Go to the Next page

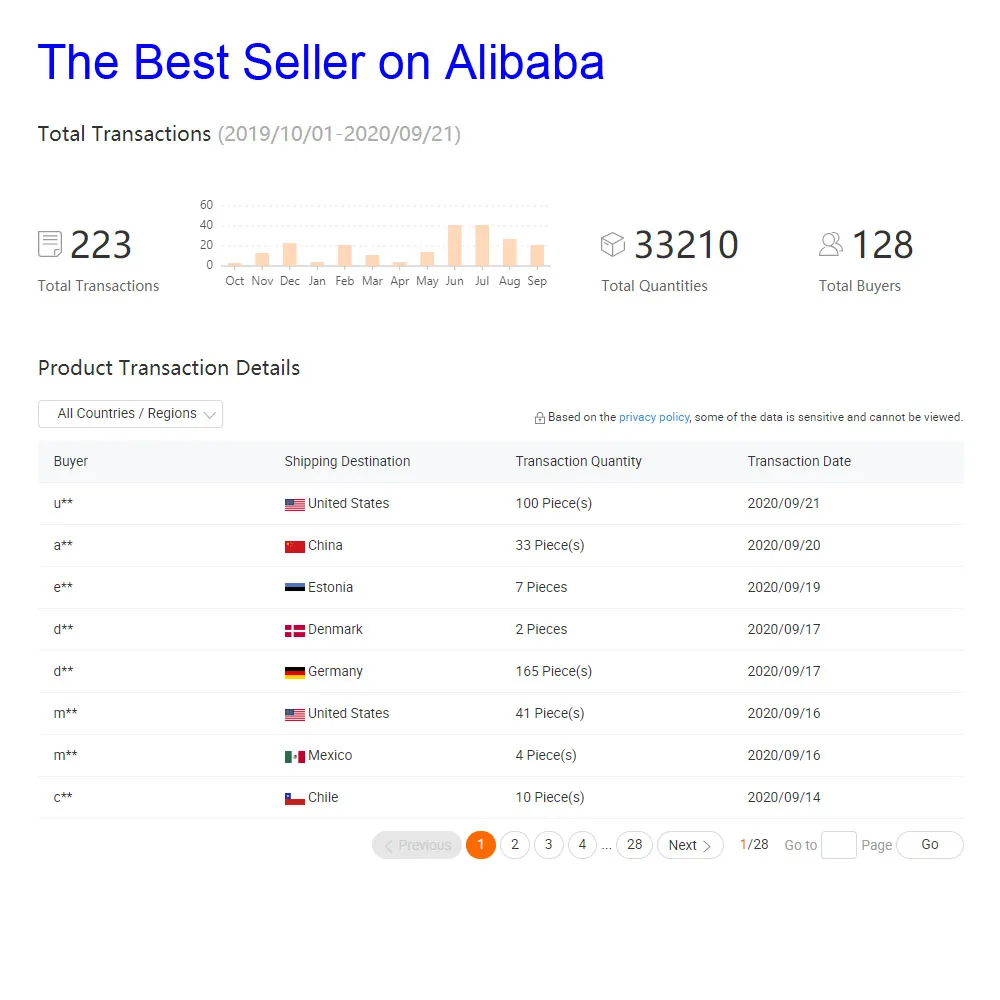[x=690, y=845]
